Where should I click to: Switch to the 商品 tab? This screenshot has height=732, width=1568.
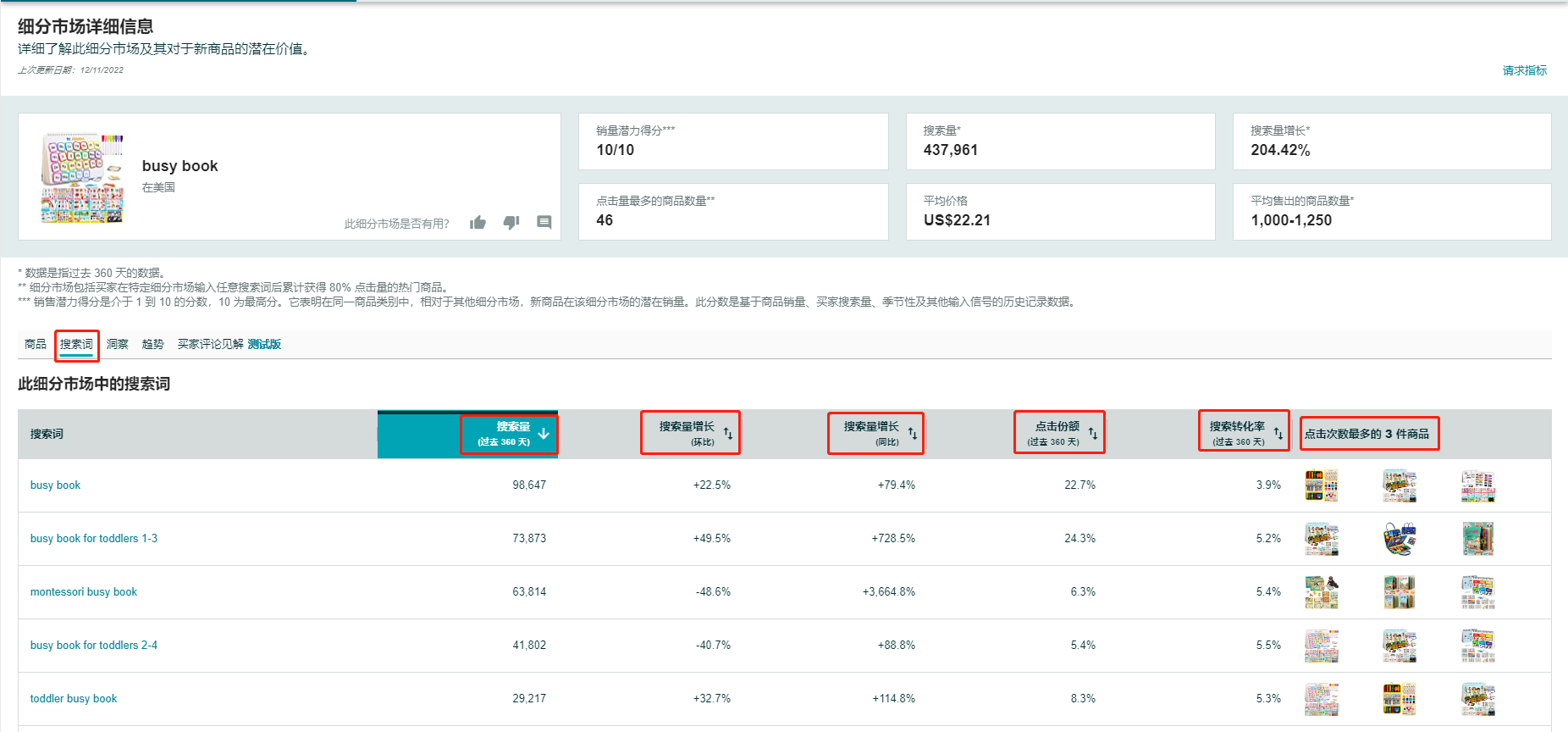[36, 344]
